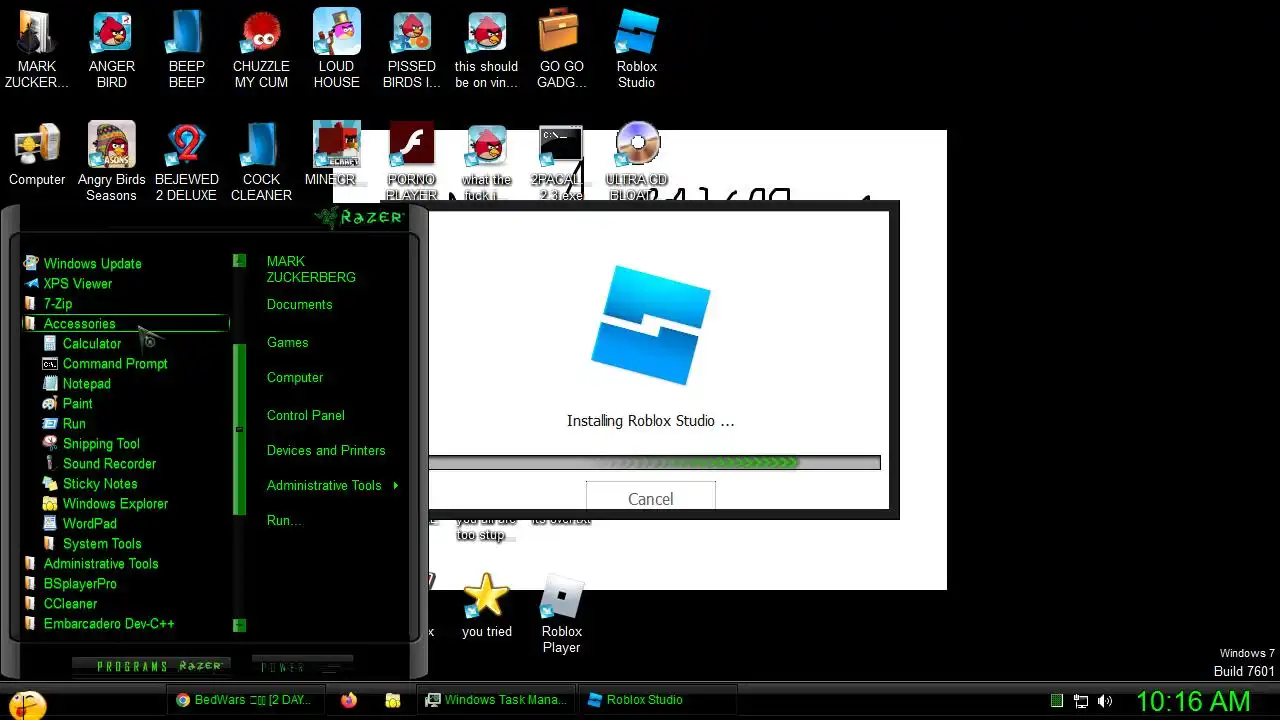Click the volume speaker tray icon
The height and width of the screenshot is (720, 1280).
(x=1105, y=701)
